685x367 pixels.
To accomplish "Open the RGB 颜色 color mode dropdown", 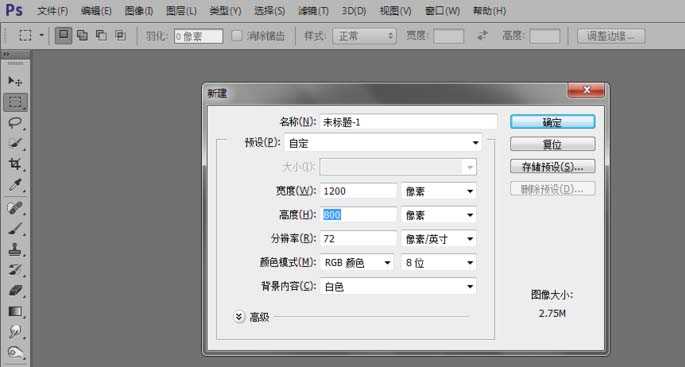I will (x=357, y=263).
